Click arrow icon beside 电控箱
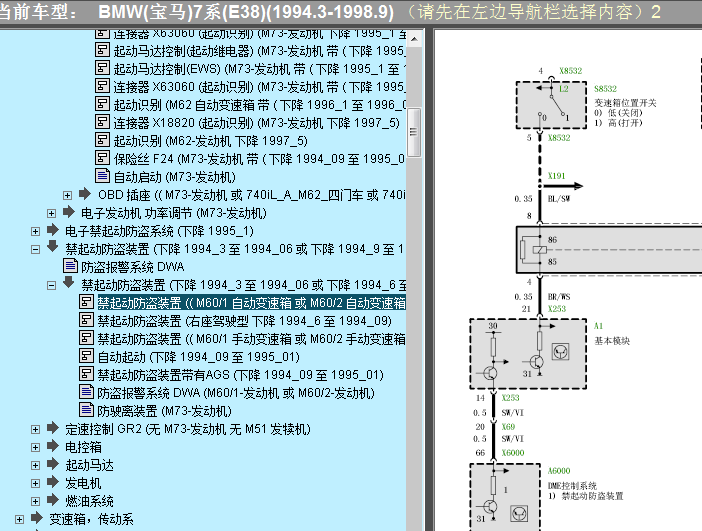 [x=53, y=445]
